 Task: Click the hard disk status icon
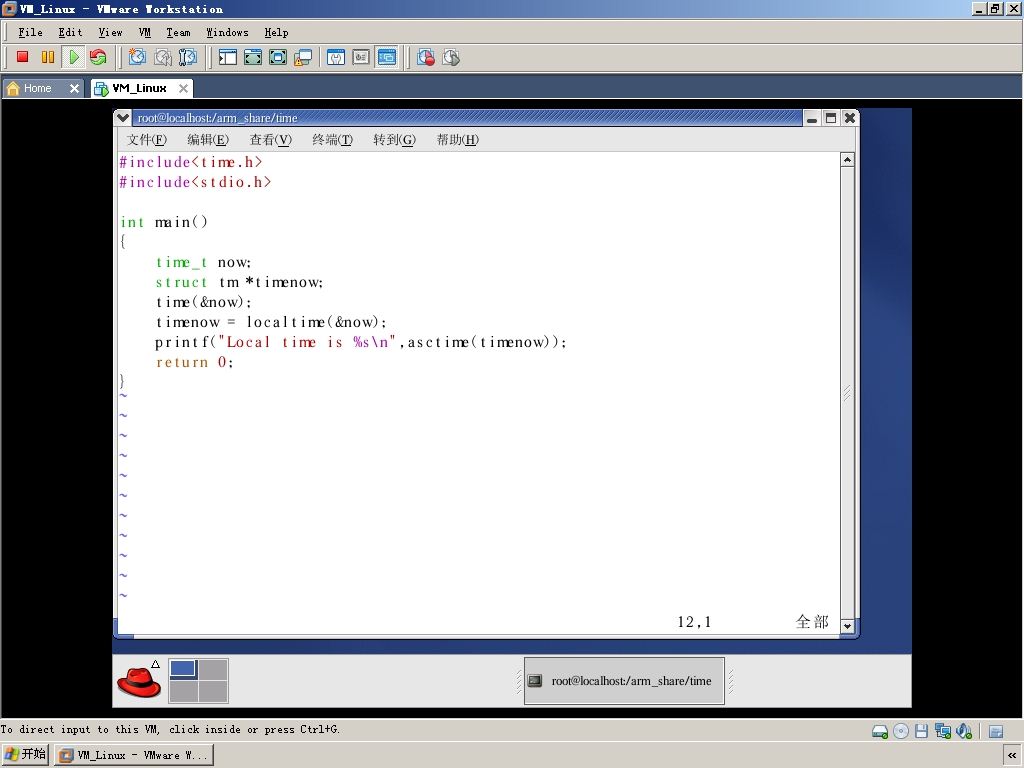(x=880, y=731)
